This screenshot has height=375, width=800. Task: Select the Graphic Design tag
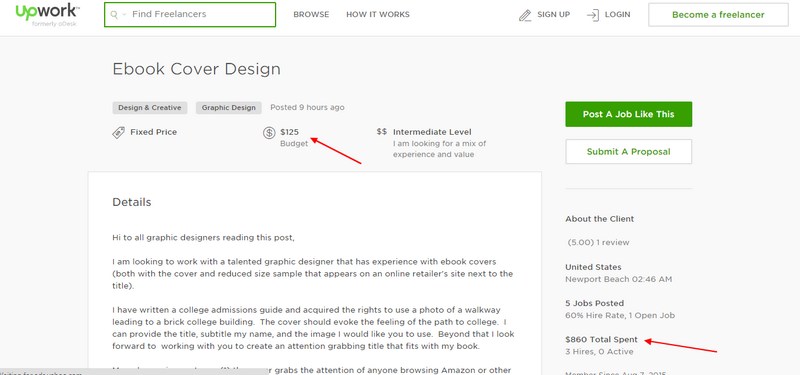229,108
